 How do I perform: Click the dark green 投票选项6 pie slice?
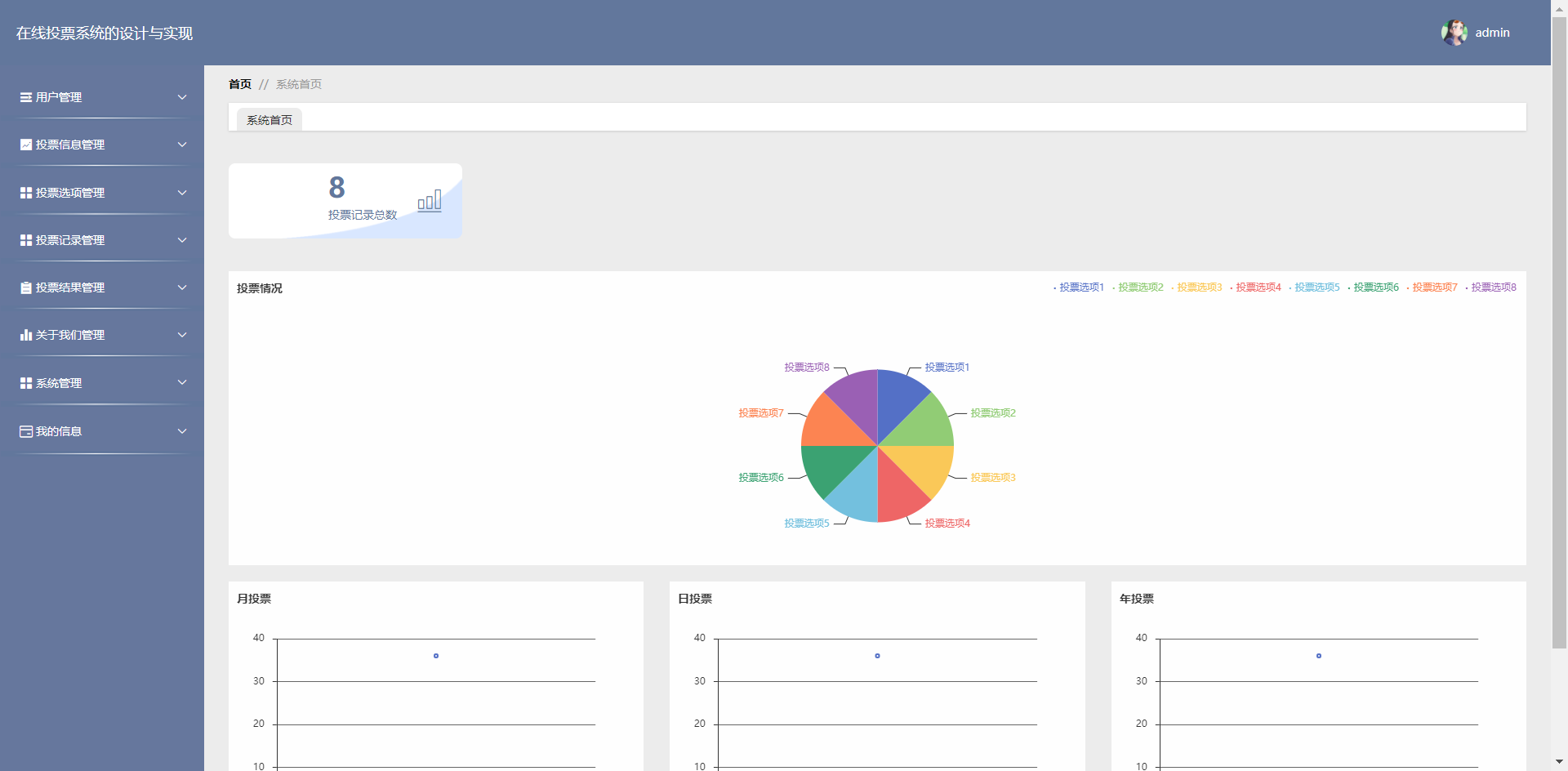pyautogui.click(x=831, y=466)
